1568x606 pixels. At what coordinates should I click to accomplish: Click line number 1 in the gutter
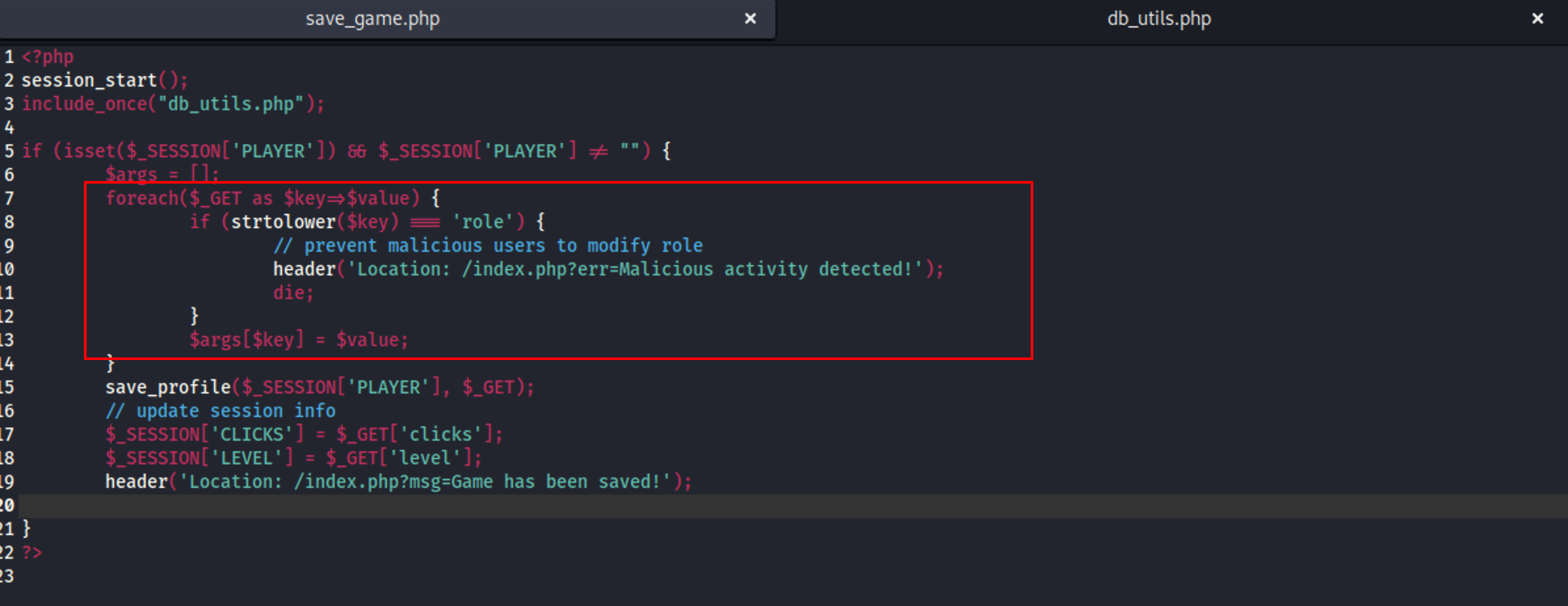(x=9, y=57)
